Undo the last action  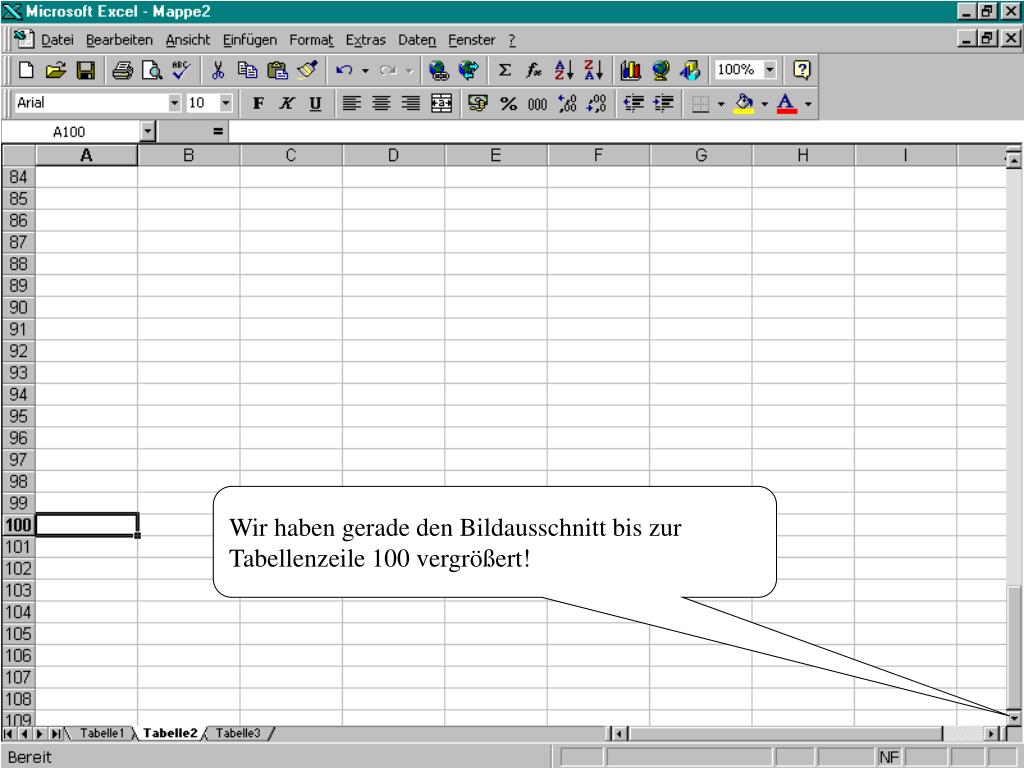[x=344, y=70]
